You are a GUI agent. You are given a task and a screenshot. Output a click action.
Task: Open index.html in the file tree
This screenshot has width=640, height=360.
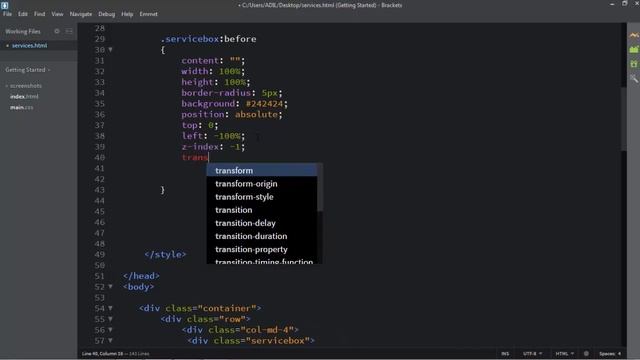pos(24,97)
